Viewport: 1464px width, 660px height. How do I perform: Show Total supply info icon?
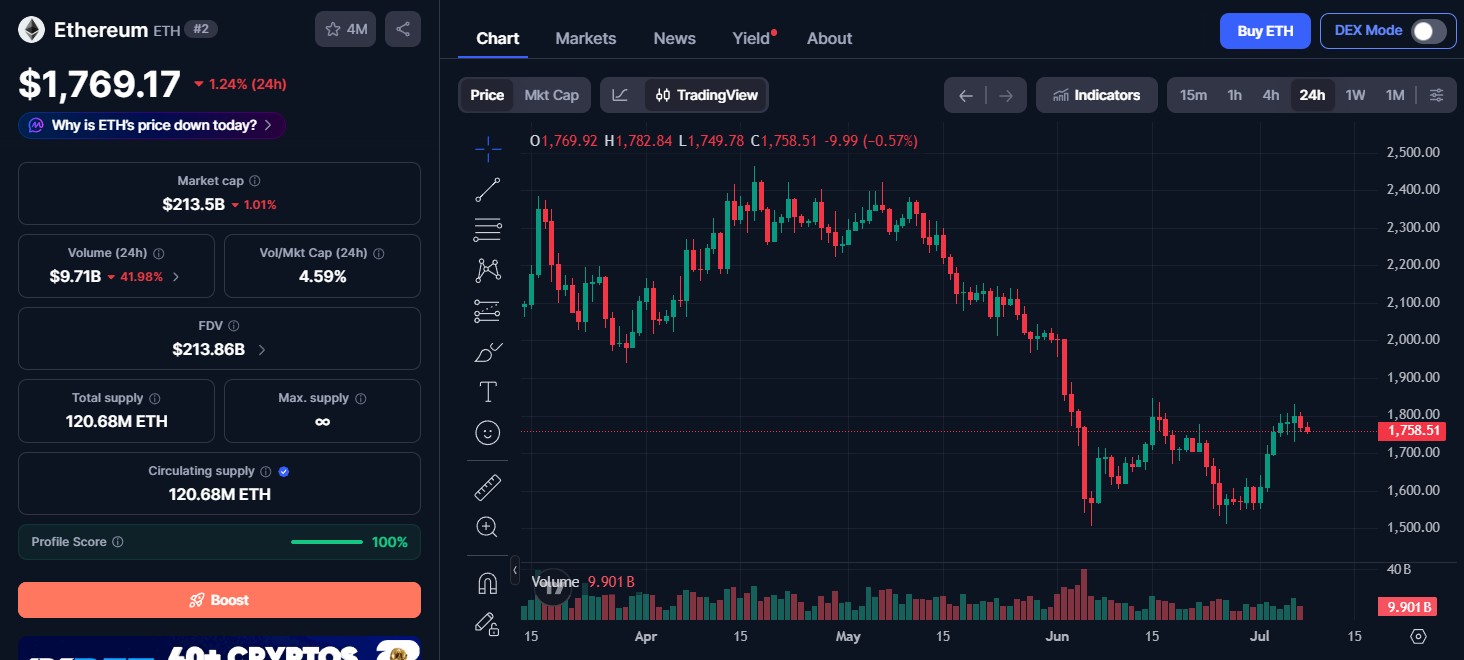(155, 398)
